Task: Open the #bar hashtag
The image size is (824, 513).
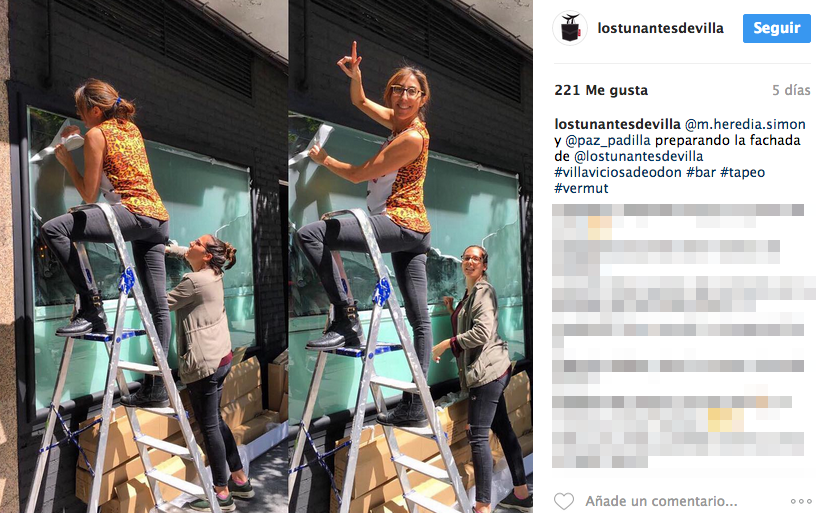Action: (701, 172)
